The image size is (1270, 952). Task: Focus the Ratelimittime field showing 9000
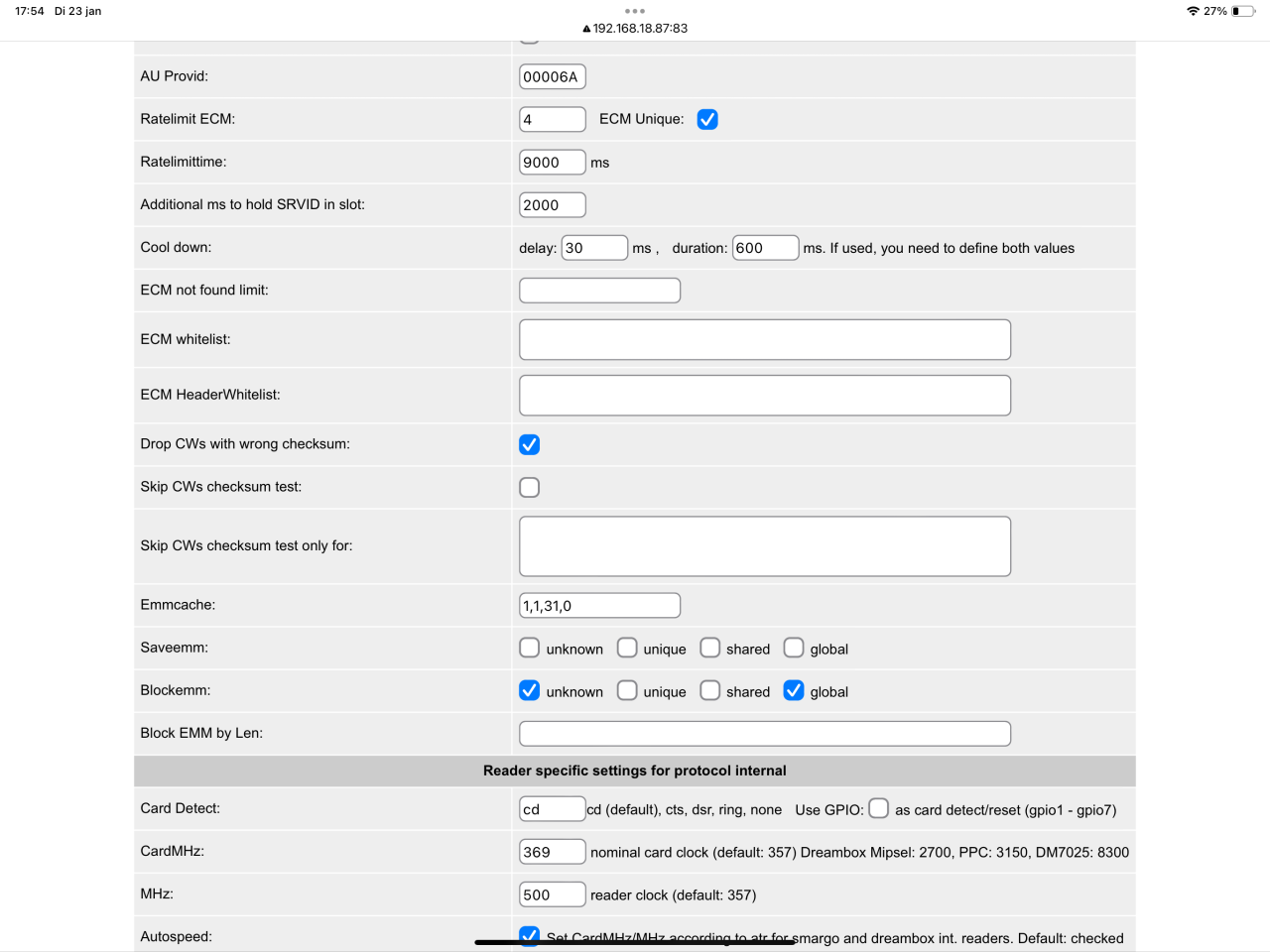(553, 162)
